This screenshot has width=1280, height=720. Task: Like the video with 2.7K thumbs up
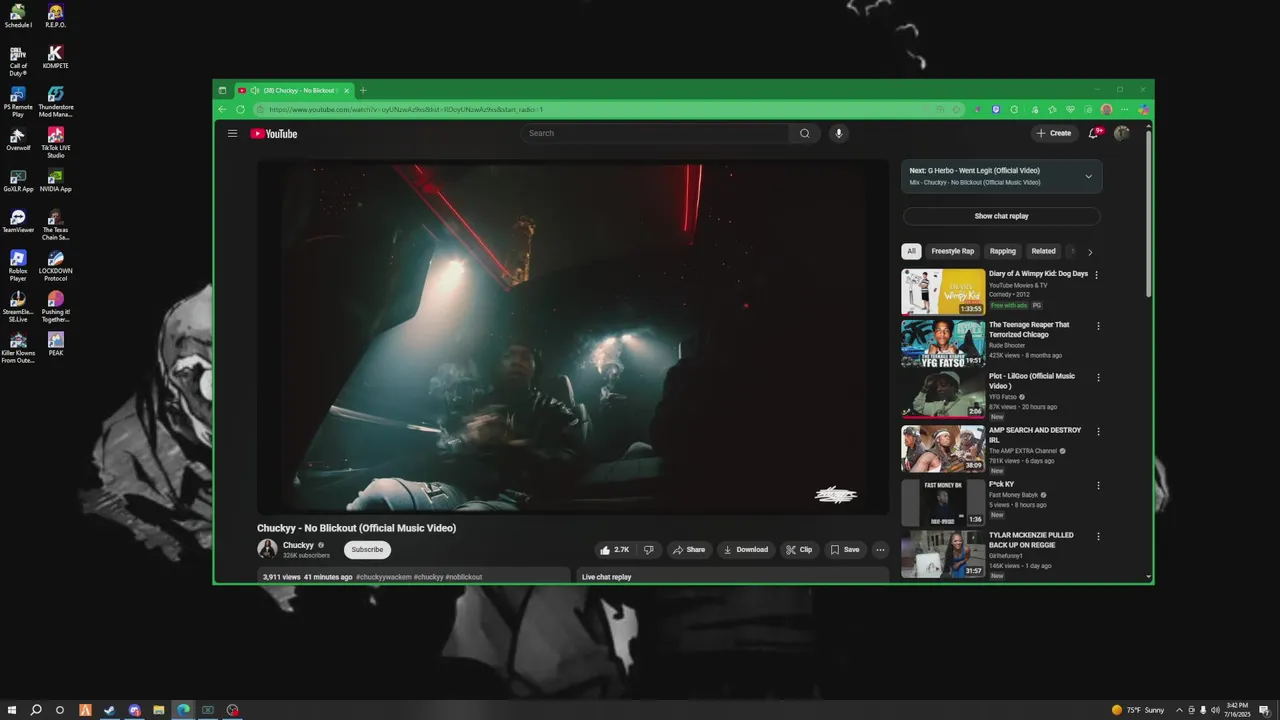click(614, 550)
